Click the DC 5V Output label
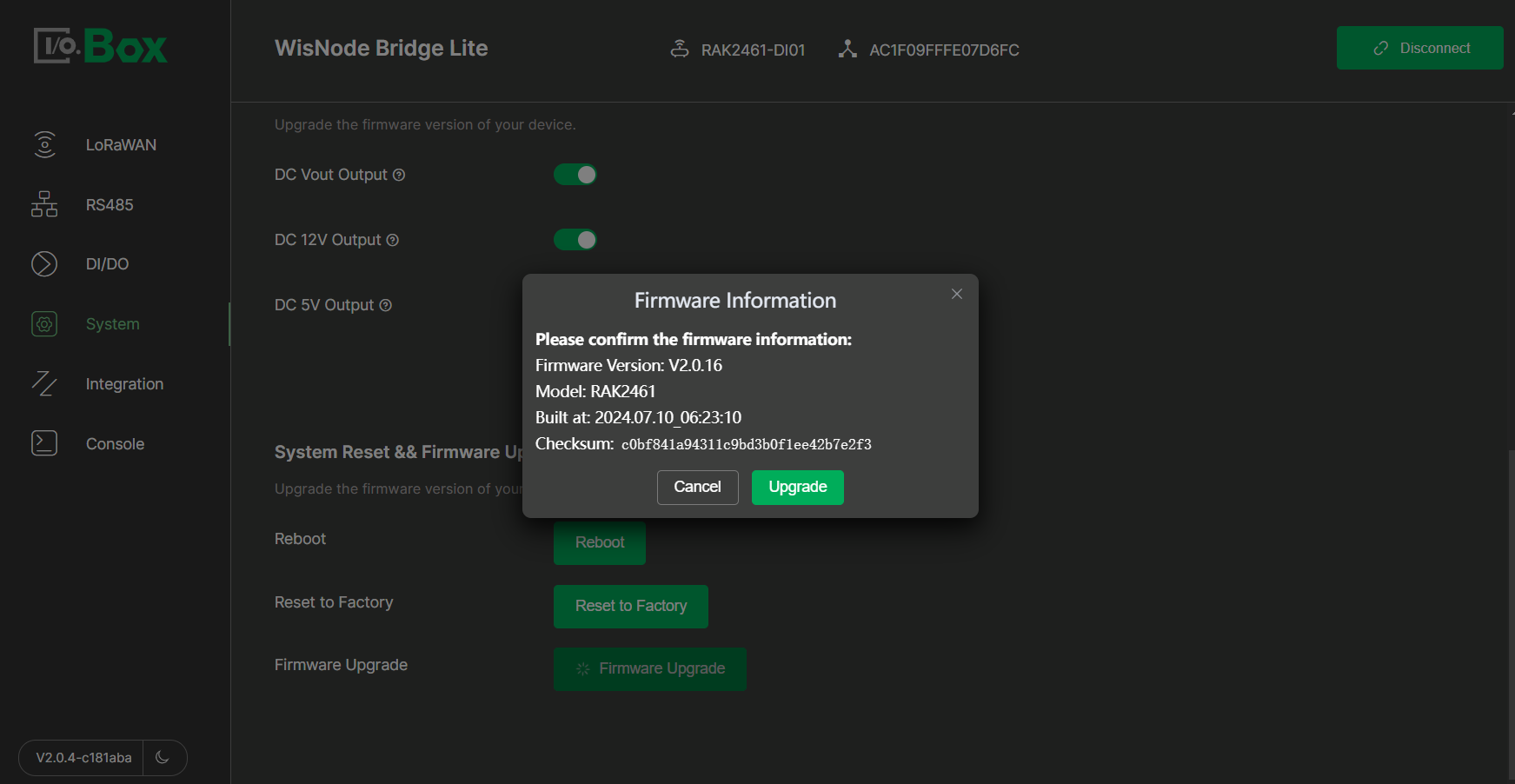Viewport: 1515px width, 784px height. [324, 305]
